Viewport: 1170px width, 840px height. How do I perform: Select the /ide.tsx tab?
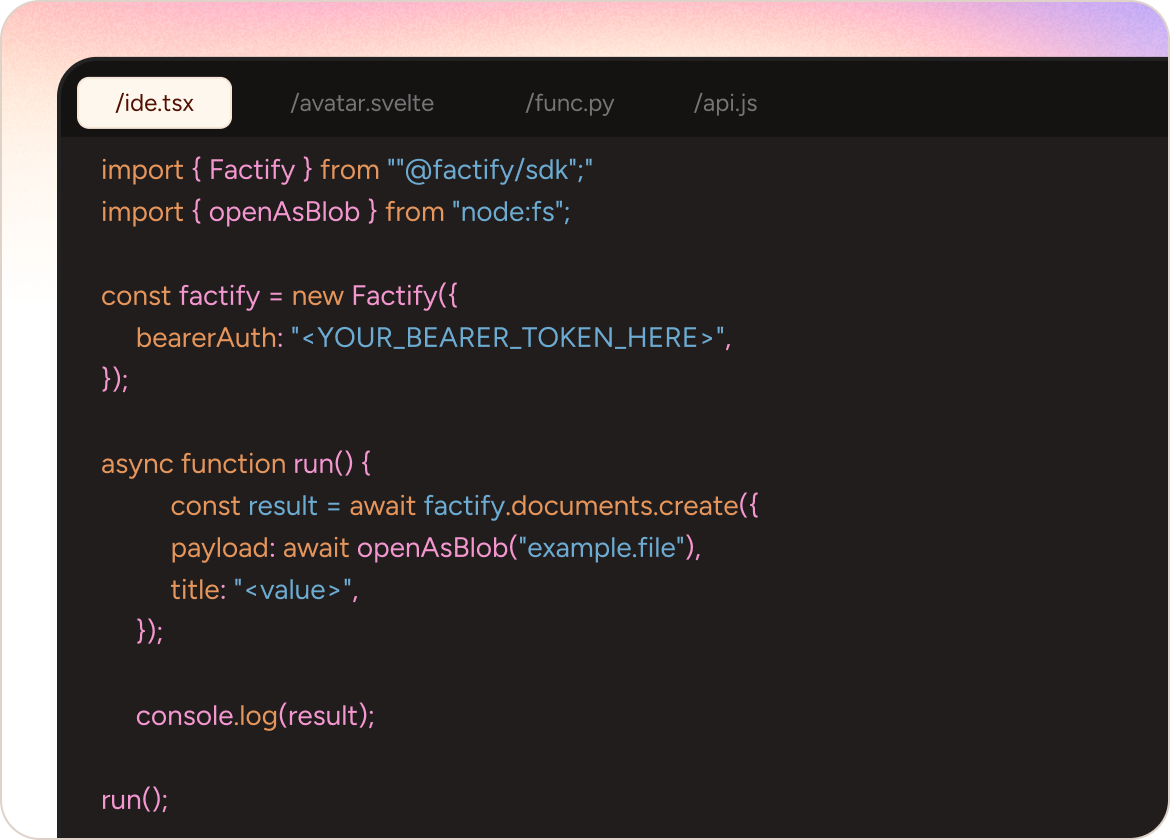coord(154,103)
